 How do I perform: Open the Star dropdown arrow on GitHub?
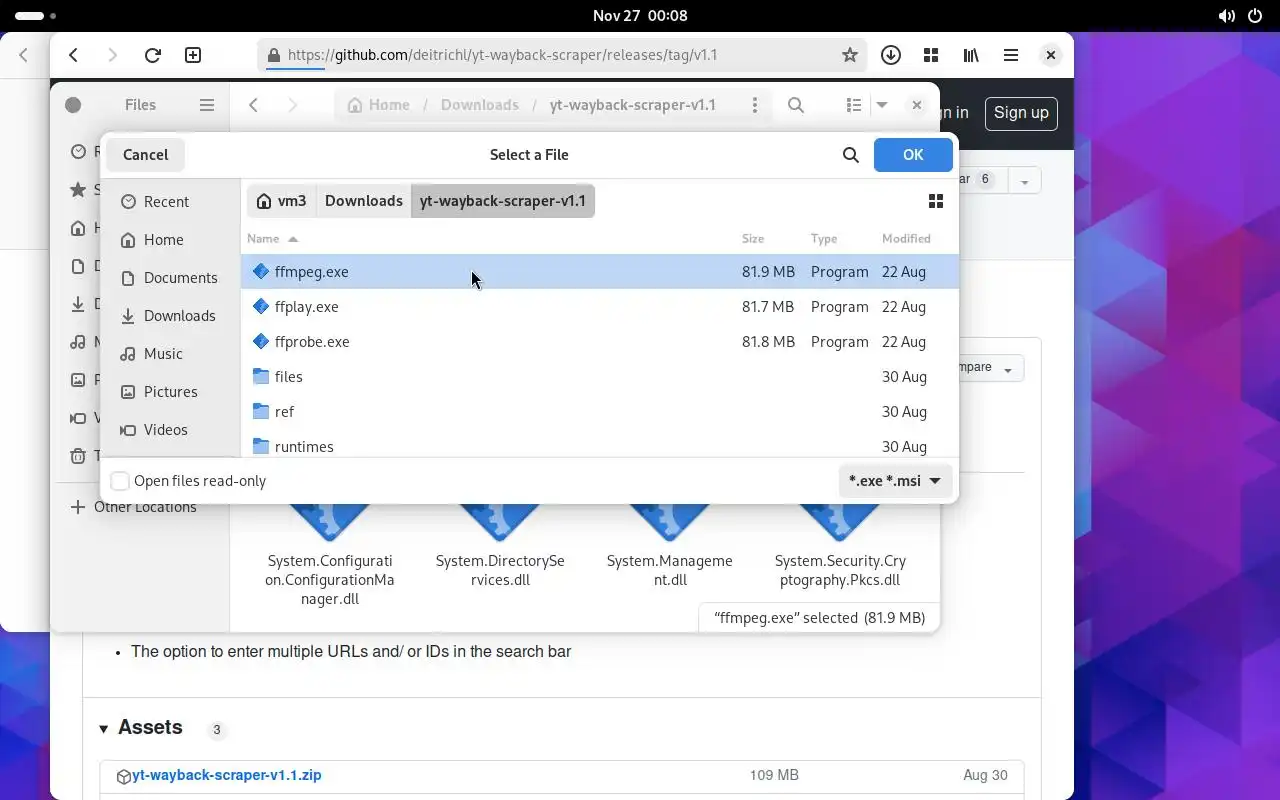[x=1024, y=181]
